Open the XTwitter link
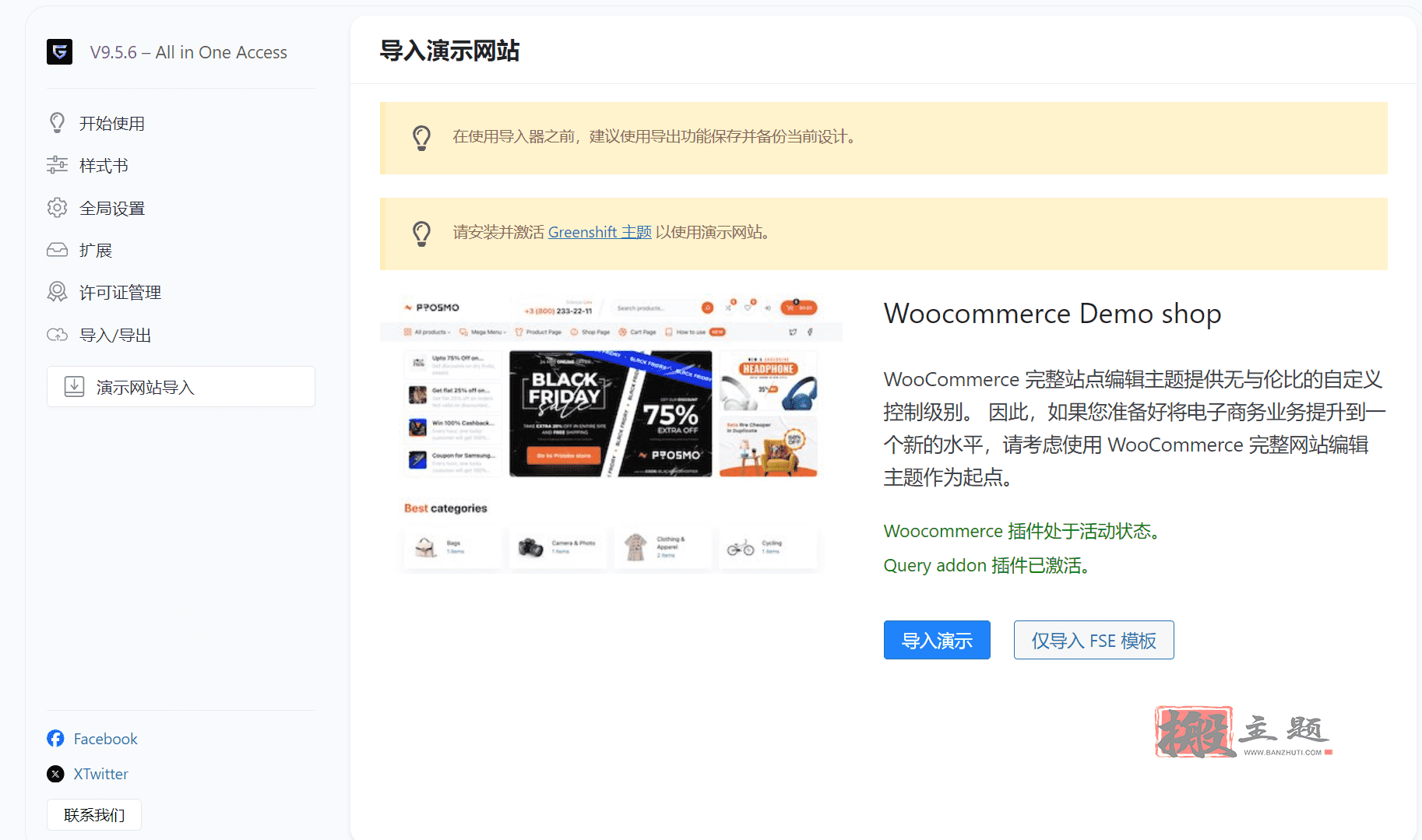 [x=100, y=774]
